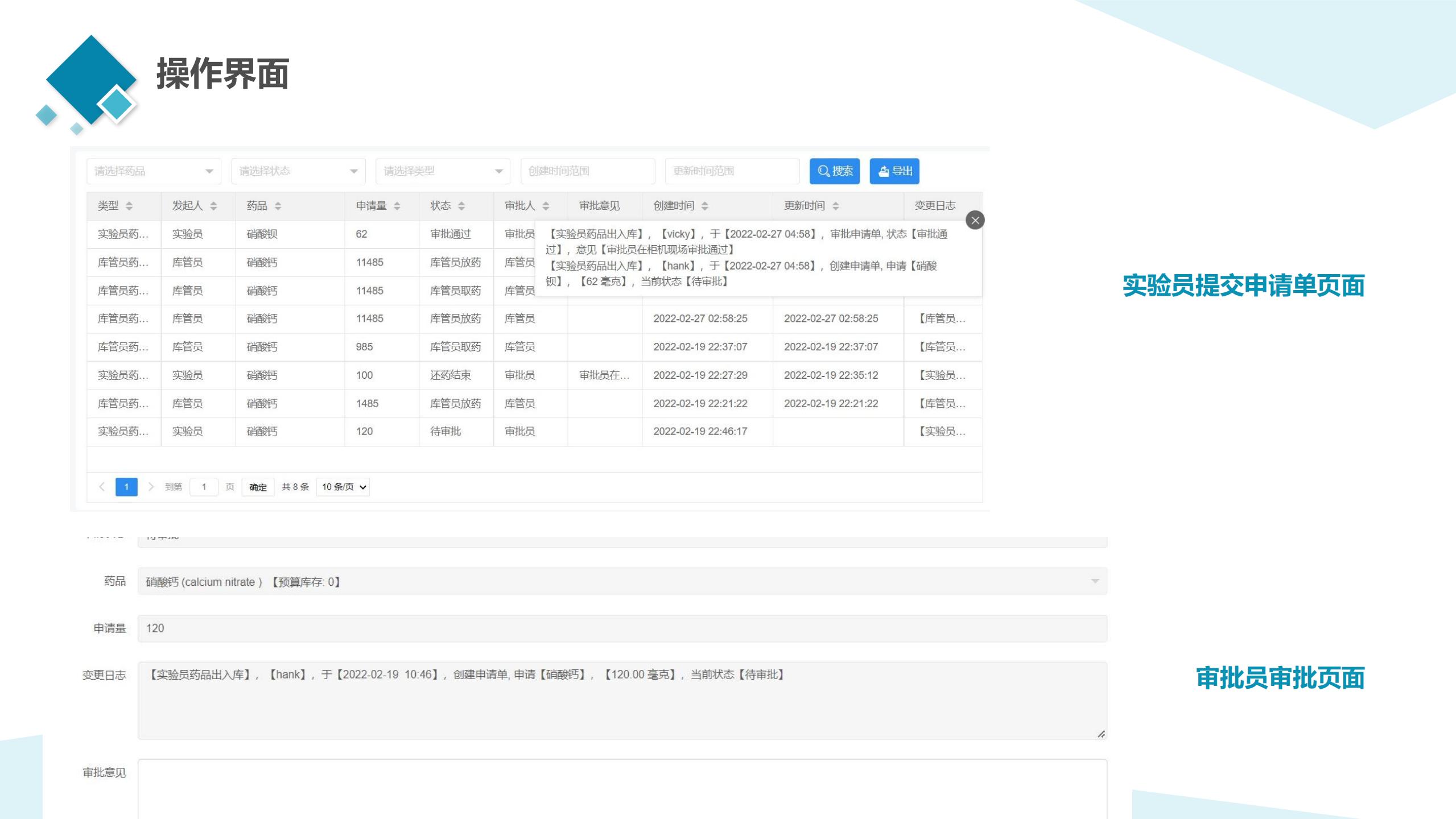
Task: Close the change log popup
Action: click(x=975, y=220)
